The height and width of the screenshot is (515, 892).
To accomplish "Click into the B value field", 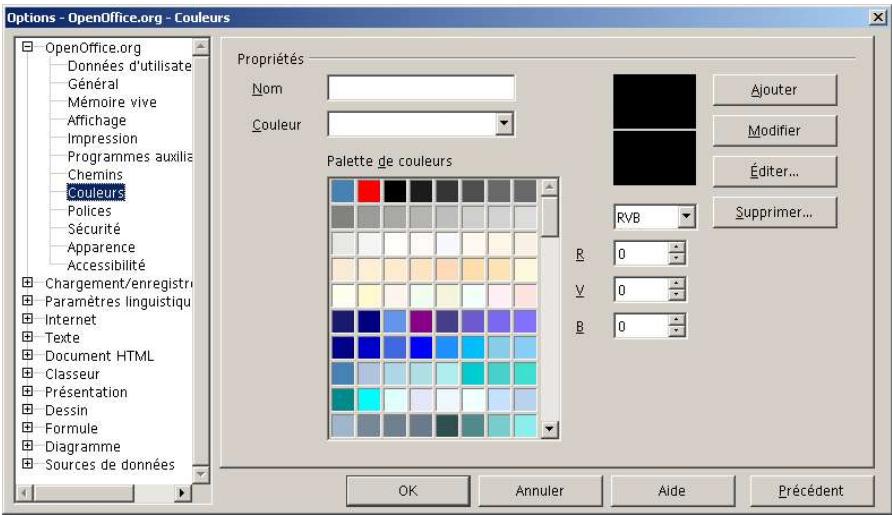I will click(641, 327).
